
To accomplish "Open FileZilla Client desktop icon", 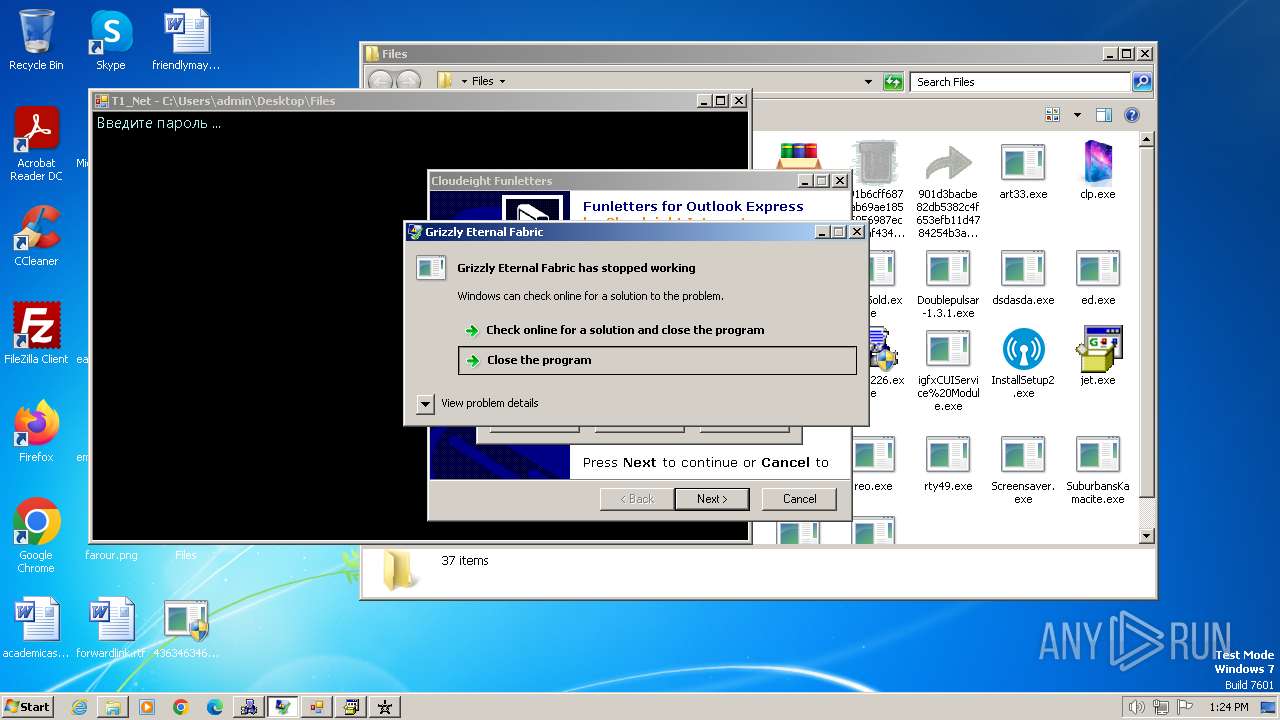I will coord(36,333).
